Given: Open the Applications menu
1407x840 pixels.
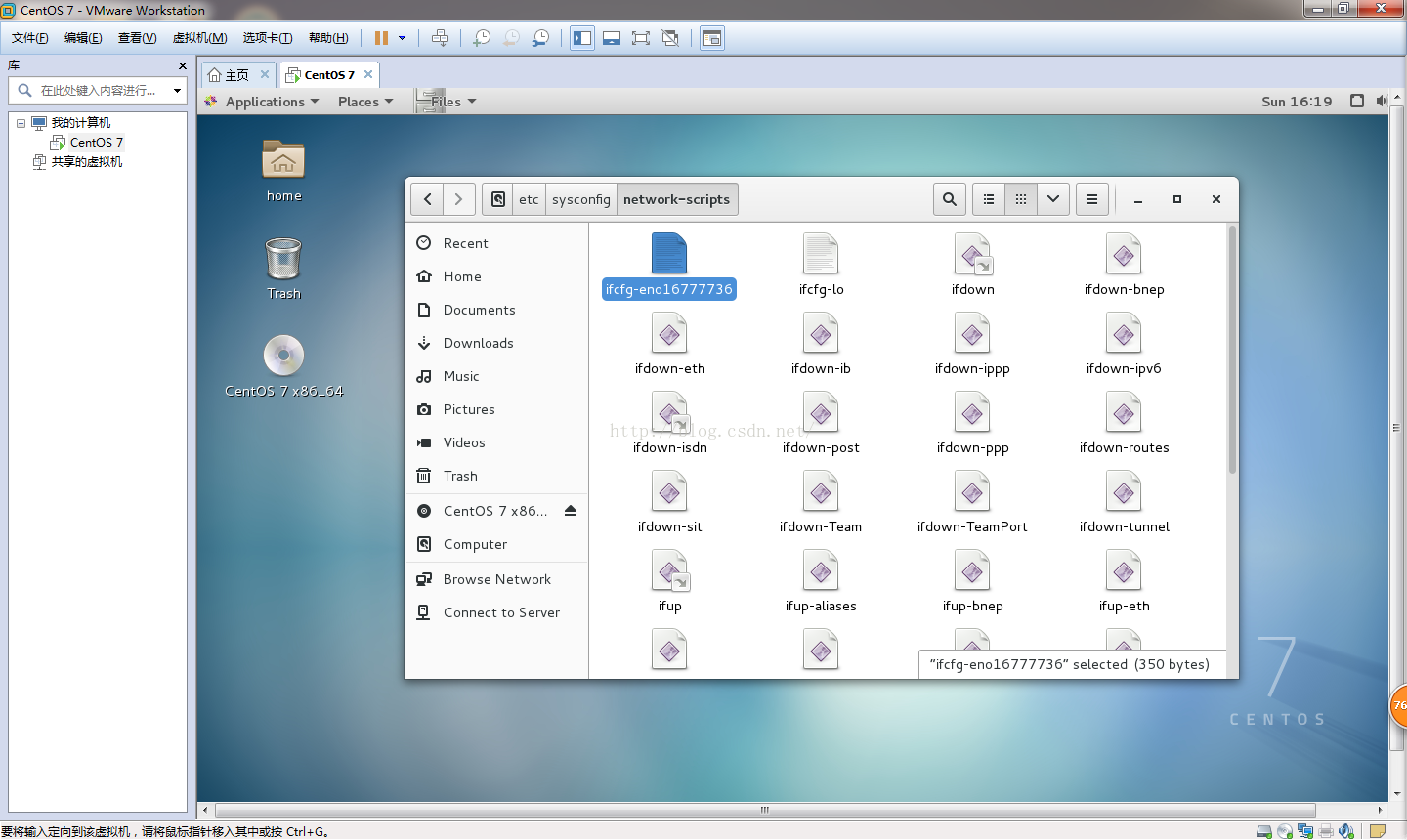Looking at the screenshot, I should click(x=265, y=102).
